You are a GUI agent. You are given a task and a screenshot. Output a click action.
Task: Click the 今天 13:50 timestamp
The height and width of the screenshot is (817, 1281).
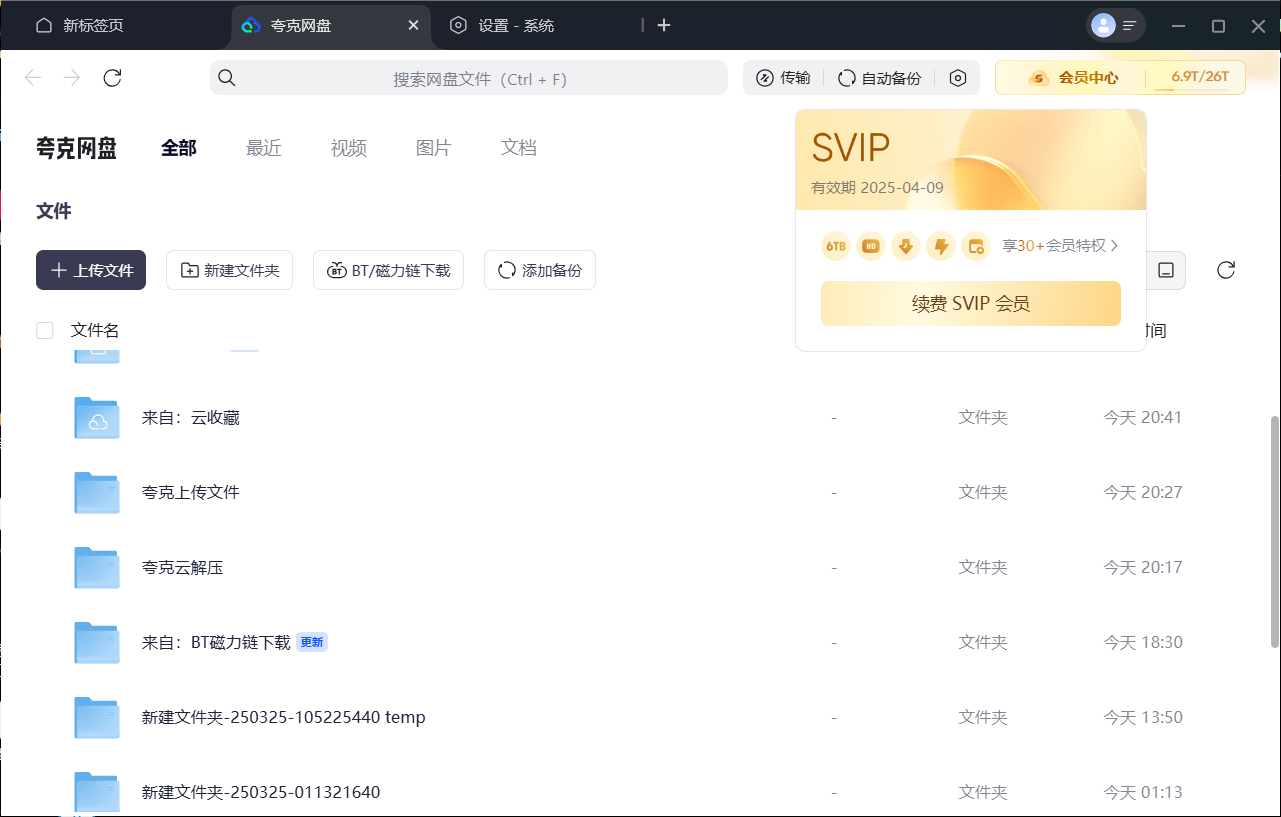[1143, 717]
